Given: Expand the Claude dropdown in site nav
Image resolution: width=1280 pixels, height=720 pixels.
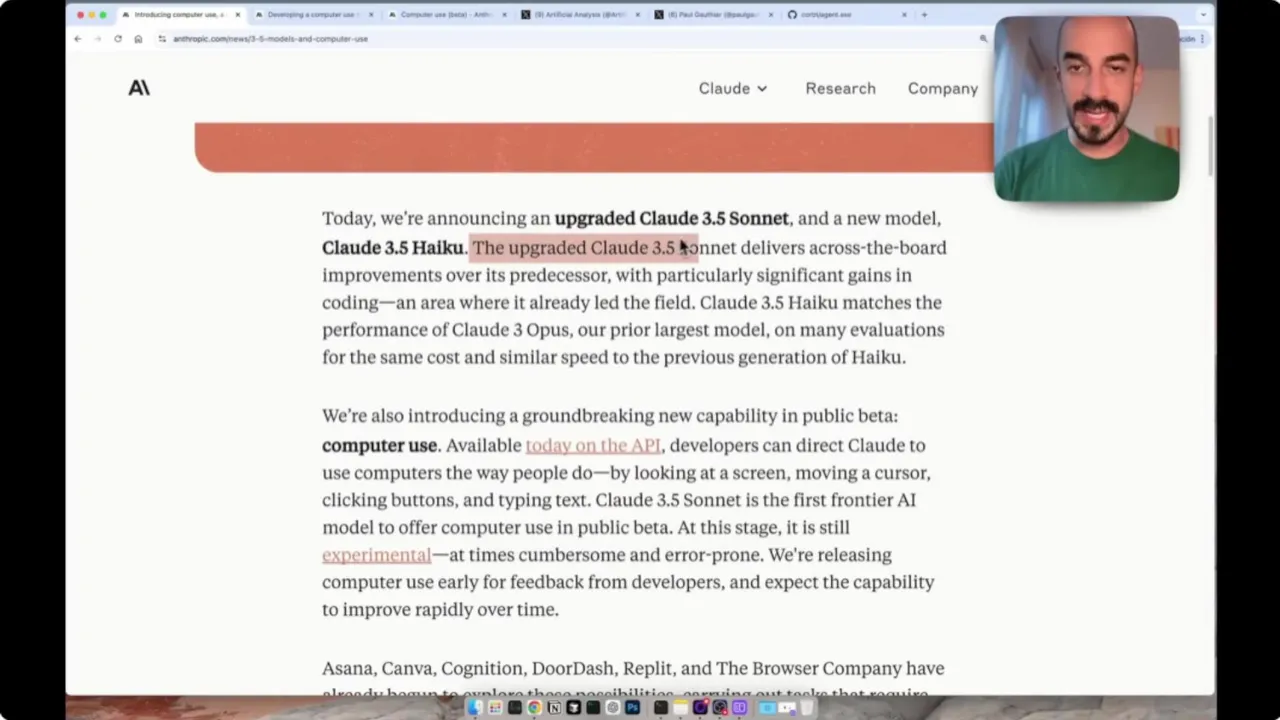Looking at the screenshot, I should [733, 88].
